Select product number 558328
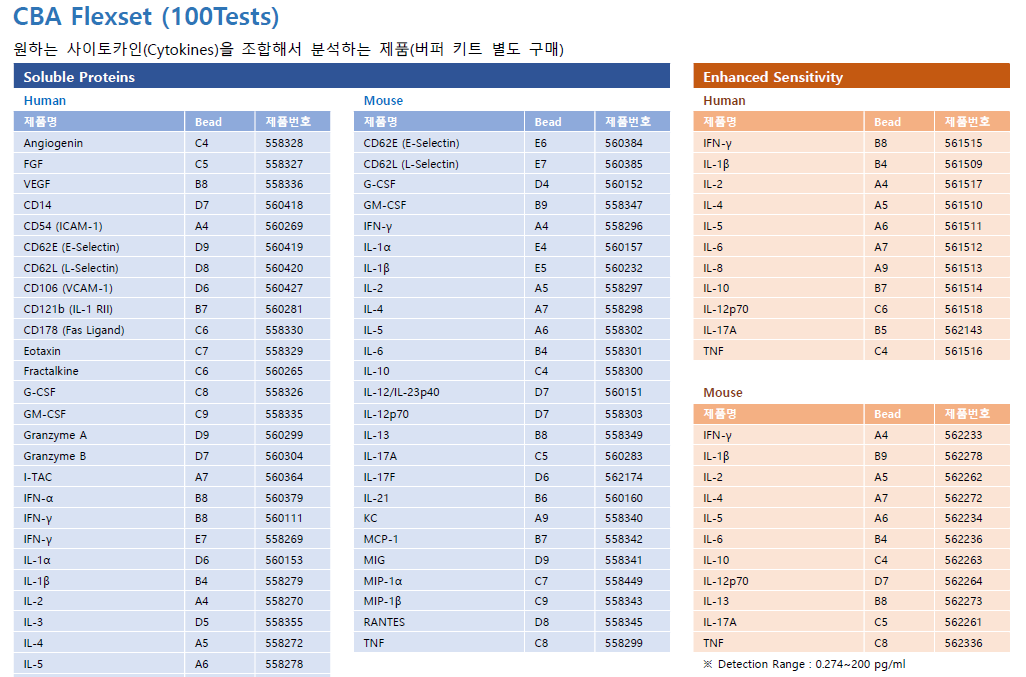 click(x=284, y=143)
